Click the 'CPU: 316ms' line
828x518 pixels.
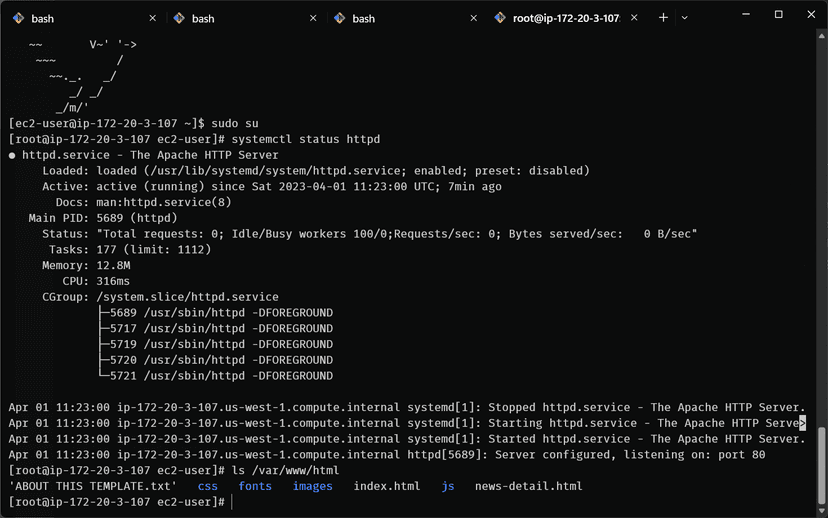coord(96,281)
